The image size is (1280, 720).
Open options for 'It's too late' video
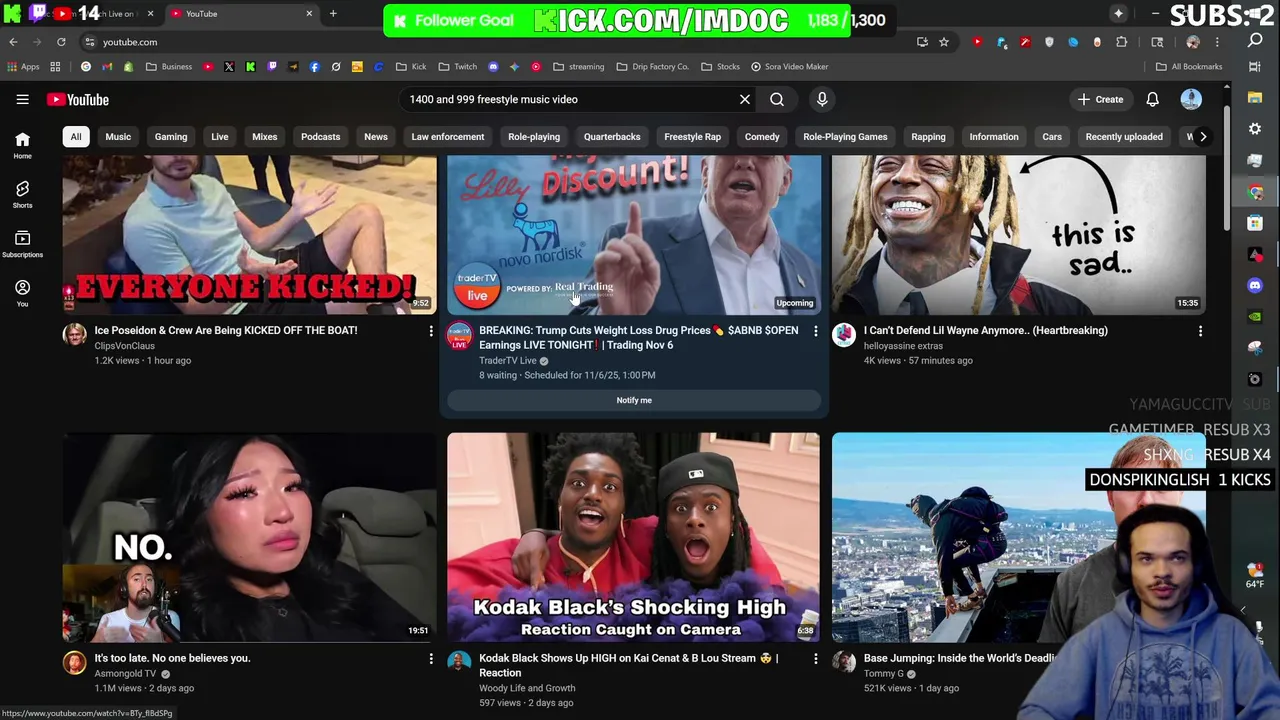(x=431, y=659)
